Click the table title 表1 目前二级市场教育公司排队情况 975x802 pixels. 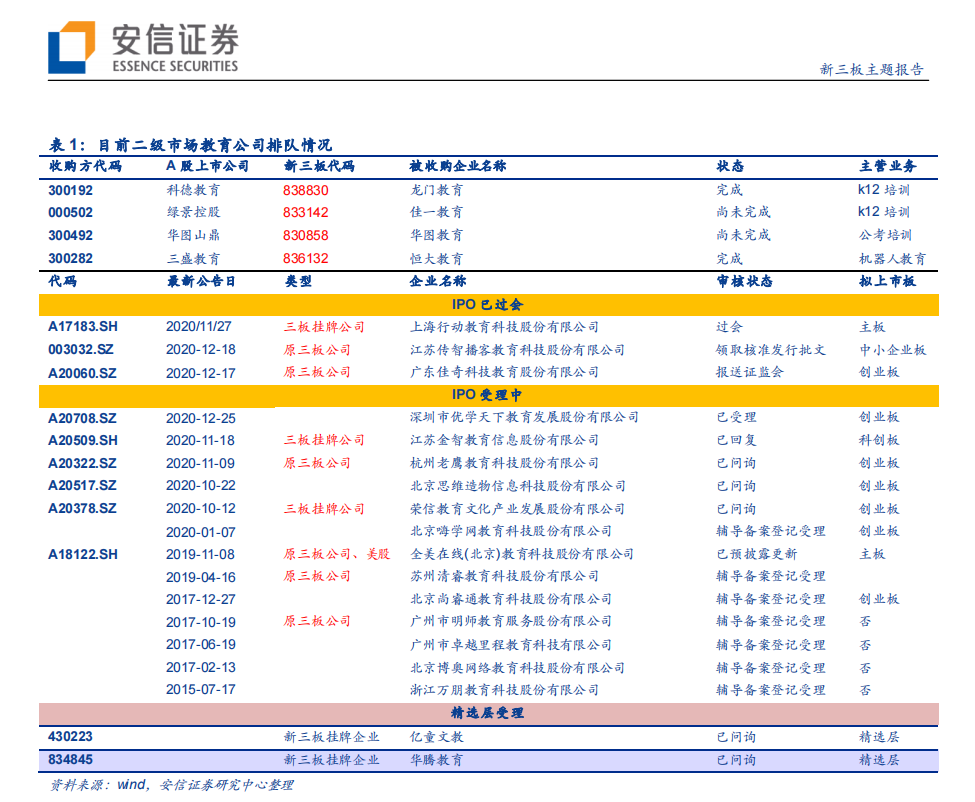point(190,145)
